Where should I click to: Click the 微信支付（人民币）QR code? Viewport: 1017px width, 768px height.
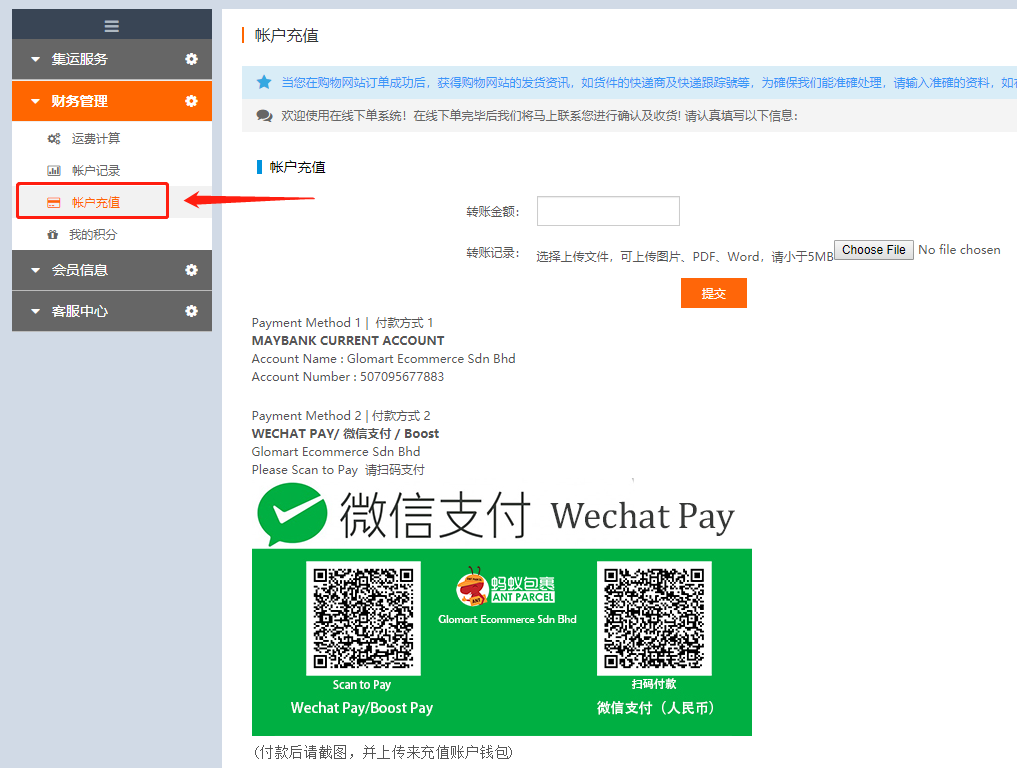tap(654, 618)
